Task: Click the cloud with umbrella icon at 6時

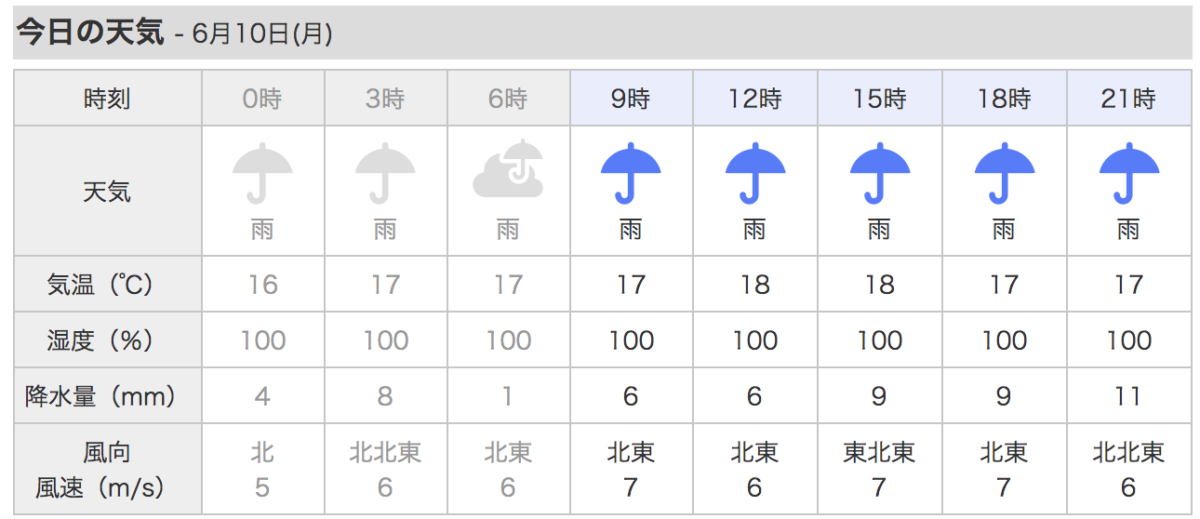Action: coord(508,169)
